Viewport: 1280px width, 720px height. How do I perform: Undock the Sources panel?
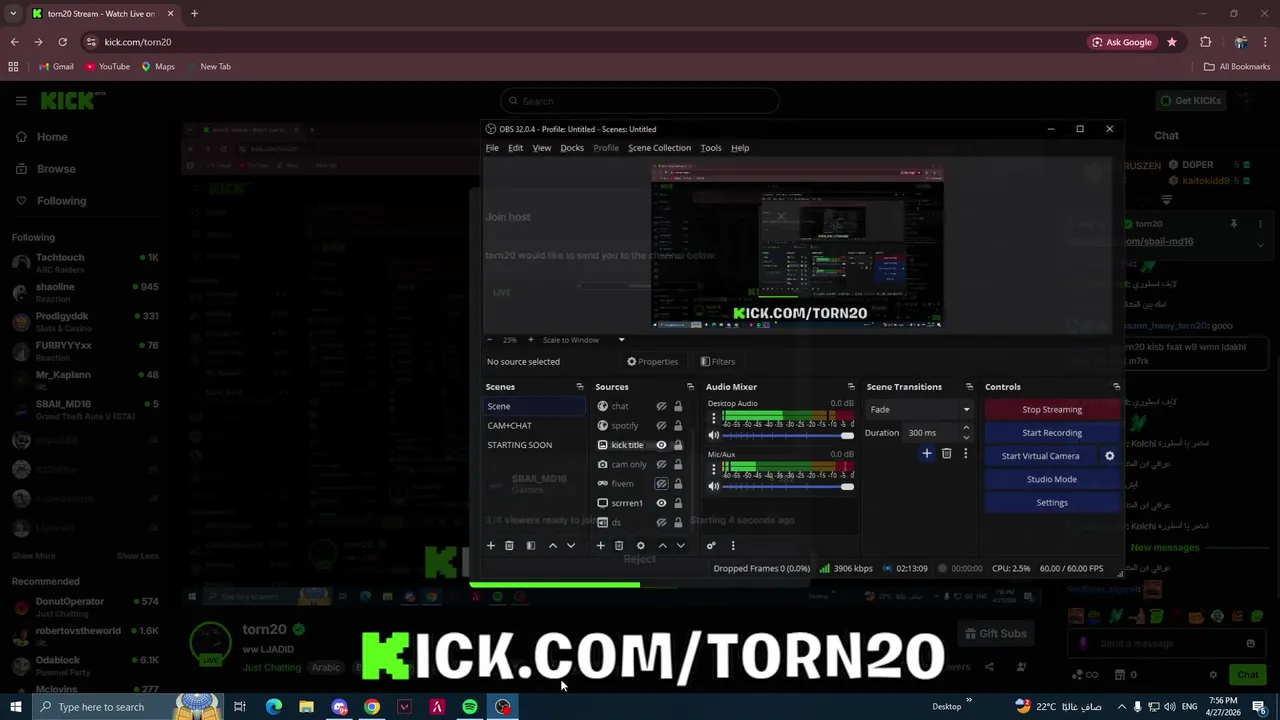(x=690, y=387)
